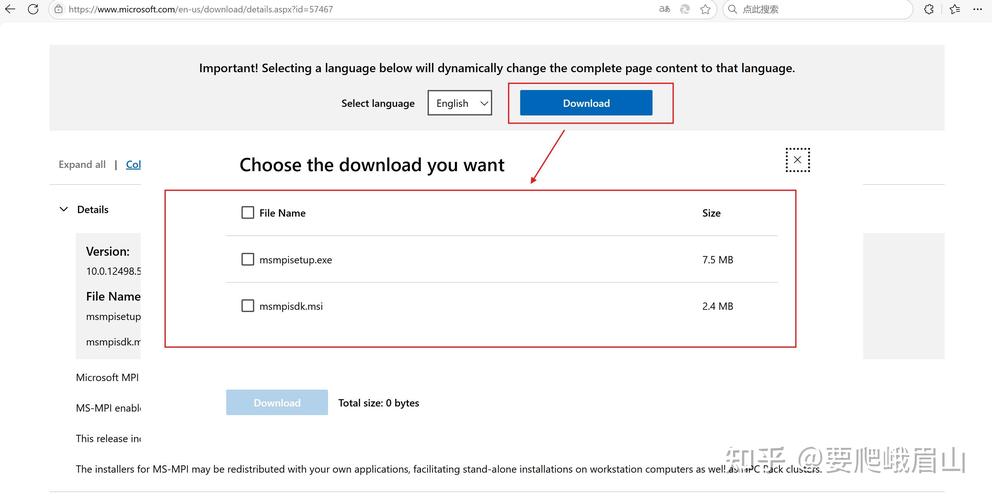The width and height of the screenshot is (992, 500).
Task: Click the site lock icon in the address bar
Action: click(x=59, y=9)
